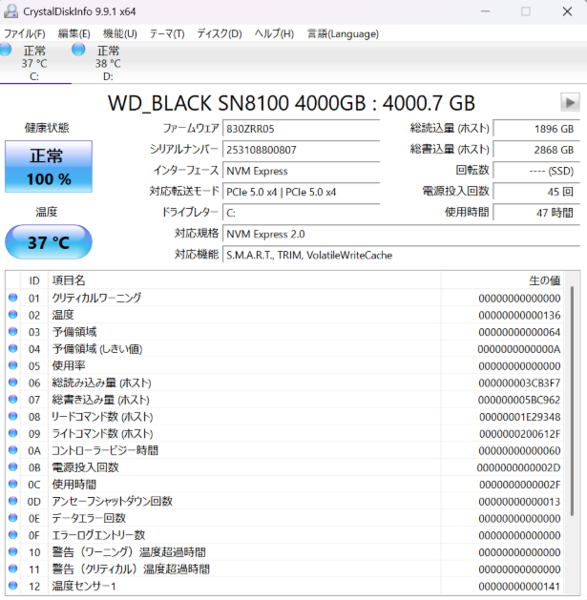Screen dimensions: 587x600
Task: Click the 生の値 column header
Action: coord(502,280)
